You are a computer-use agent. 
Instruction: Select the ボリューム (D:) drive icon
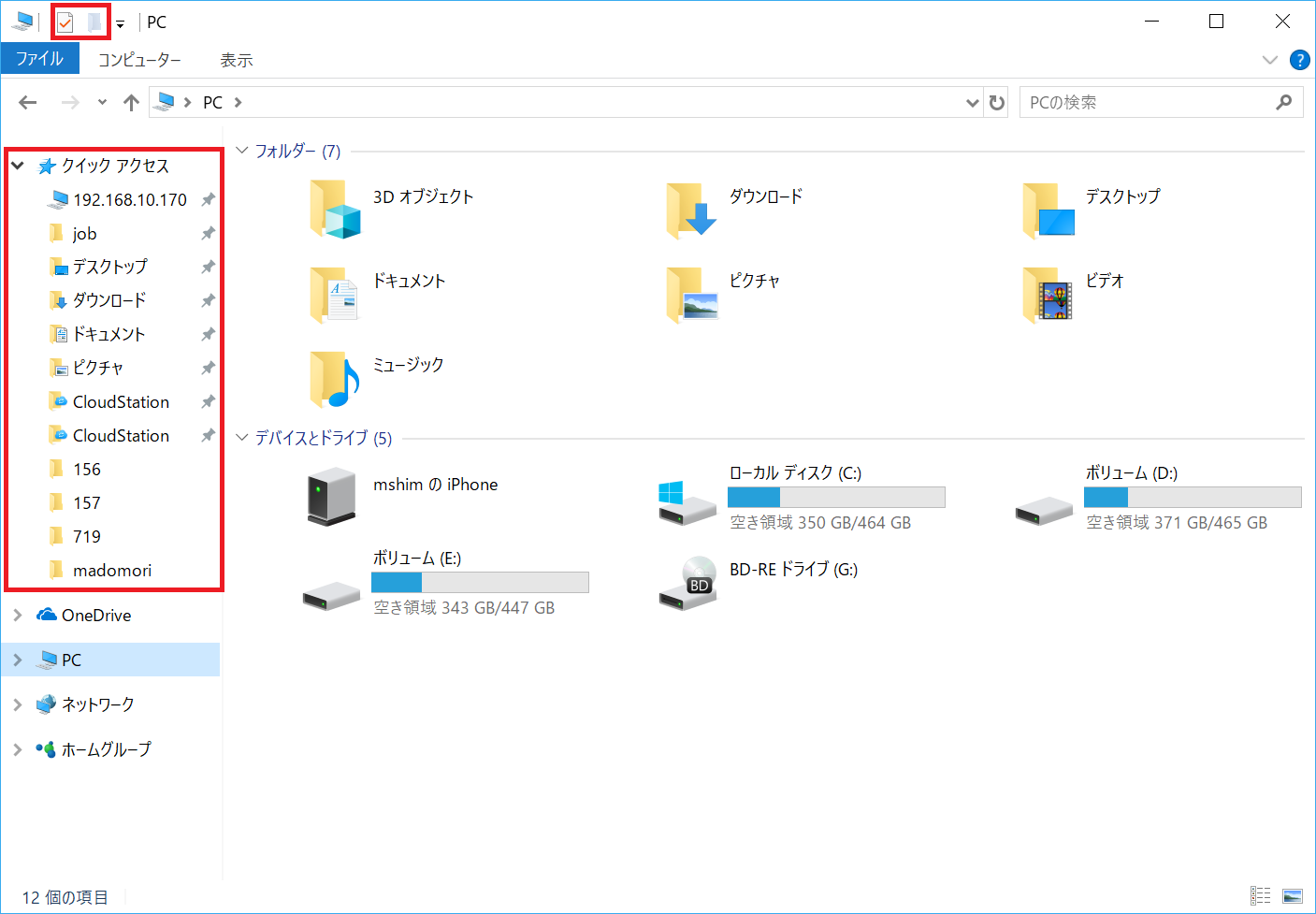point(1044,511)
